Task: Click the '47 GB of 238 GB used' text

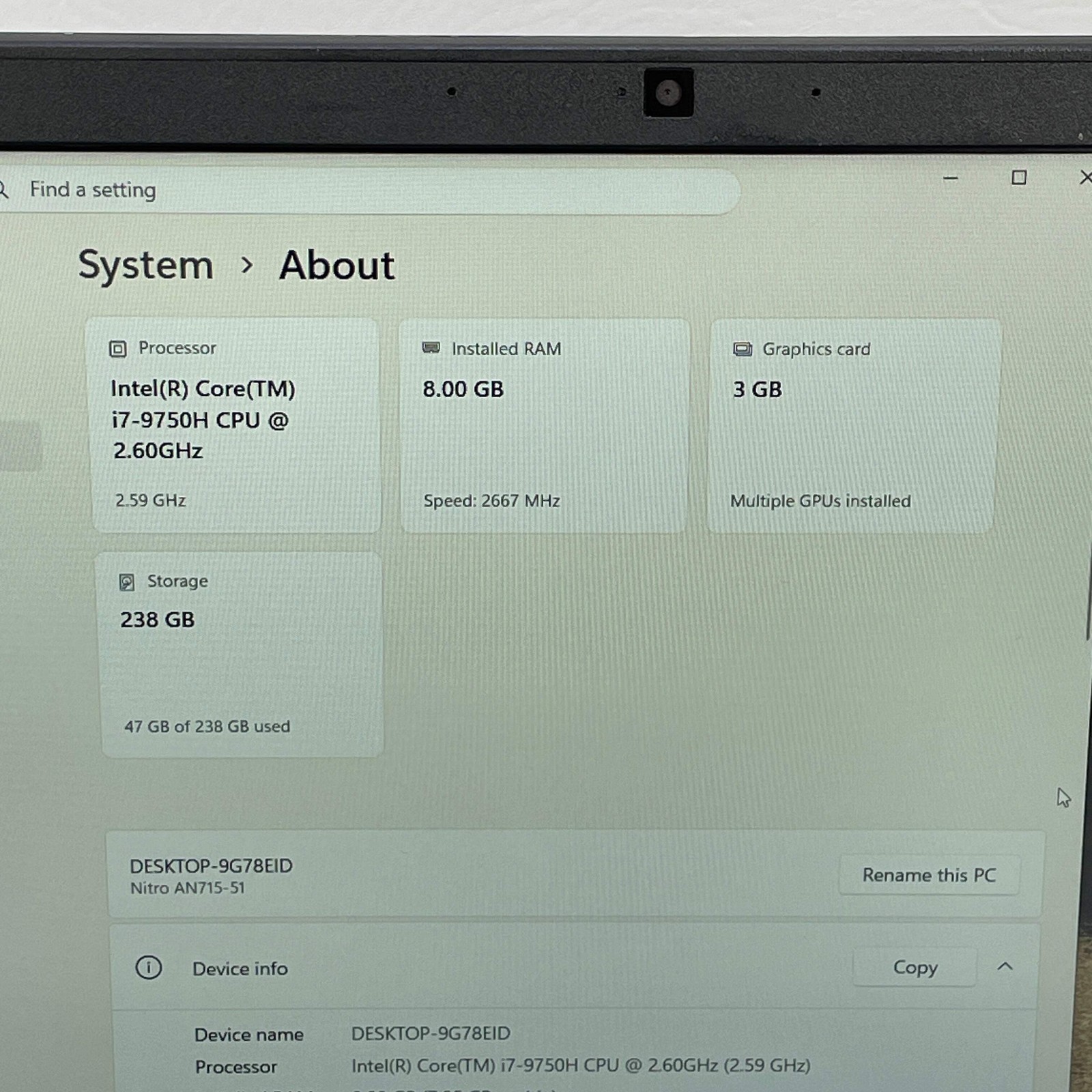Action: pyautogui.click(x=207, y=726)
